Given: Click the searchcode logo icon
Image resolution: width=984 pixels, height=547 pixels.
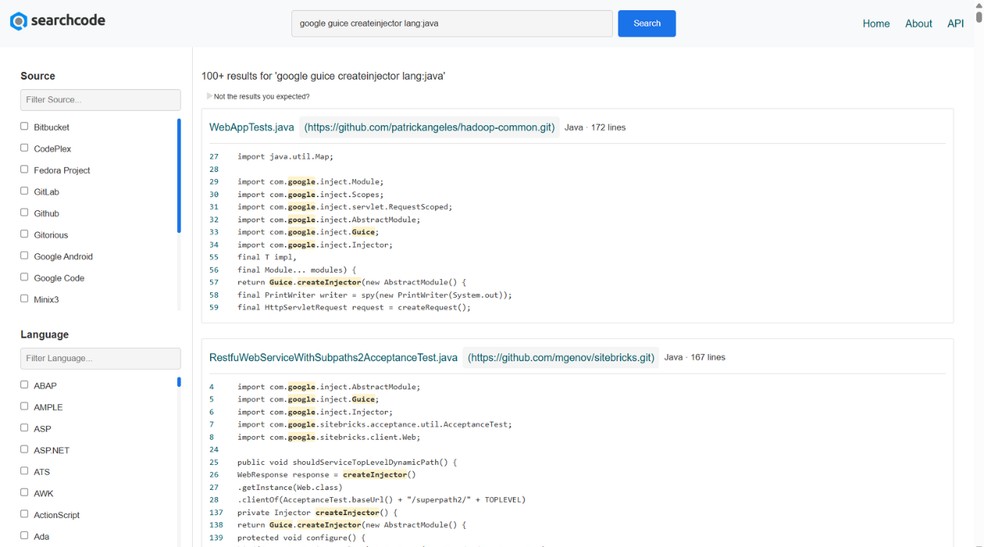Looking at the screenshot, I should [x=18, y=21].
